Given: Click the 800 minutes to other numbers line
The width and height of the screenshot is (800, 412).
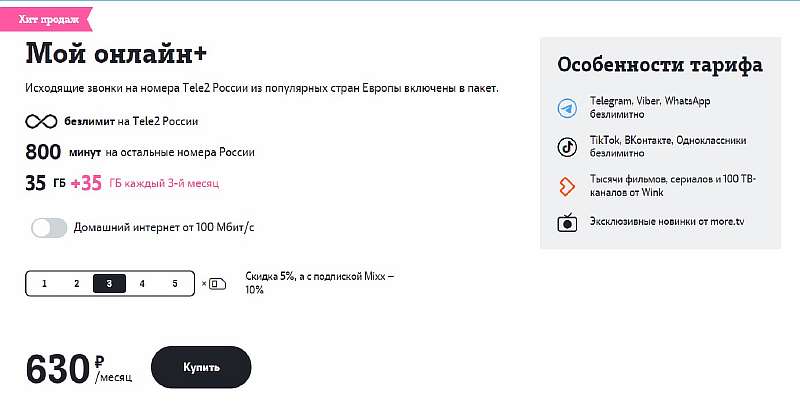Looking at the screenshot, I should tap(140, 152).
